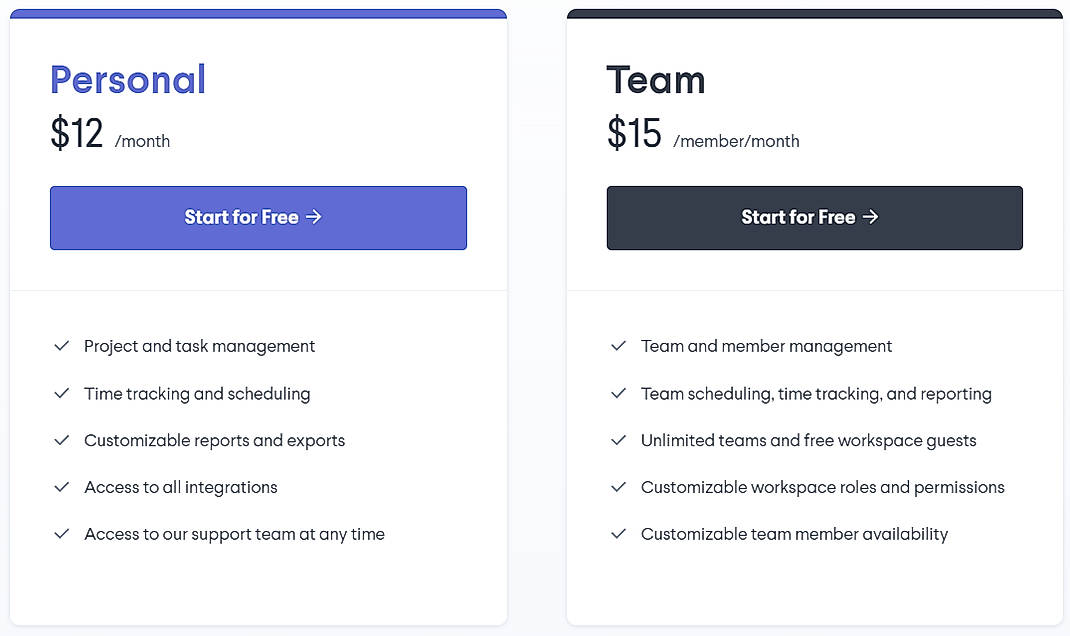1070x636 pixels.
Task: Select the Personal plan heading
Action: 128,80
